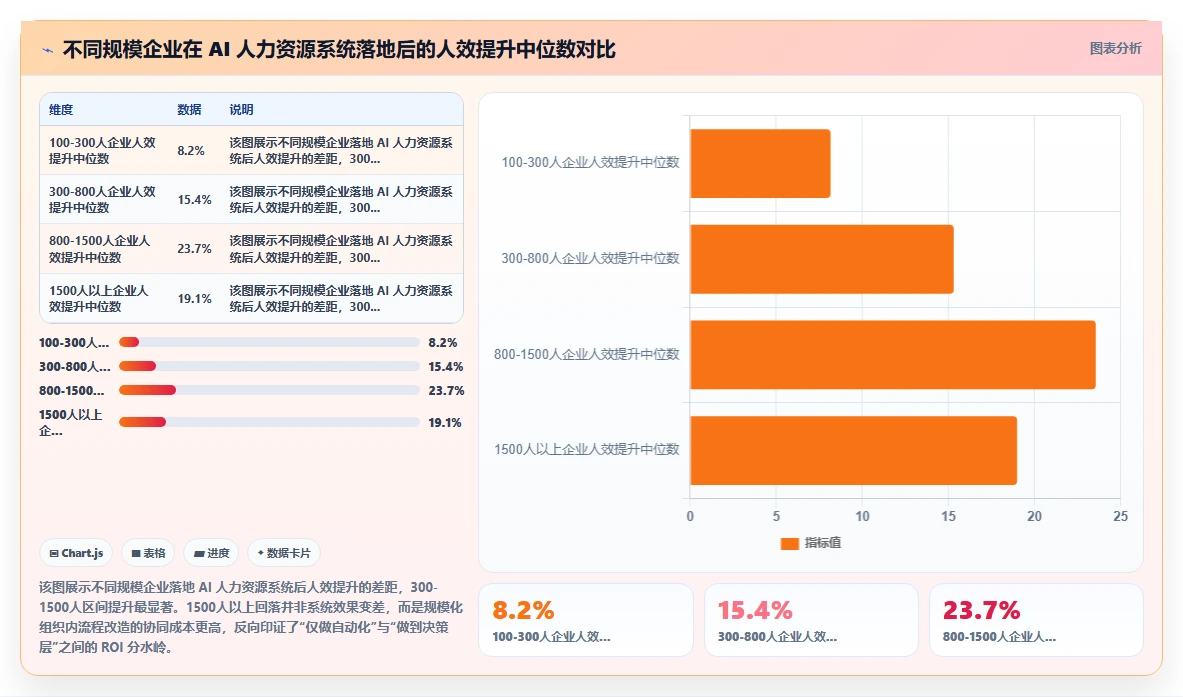Click the 15.4% value in the table
Image resolution: width=1183 pixels, height=697 pixels.
pyautogui.click(x=195, y=199)
